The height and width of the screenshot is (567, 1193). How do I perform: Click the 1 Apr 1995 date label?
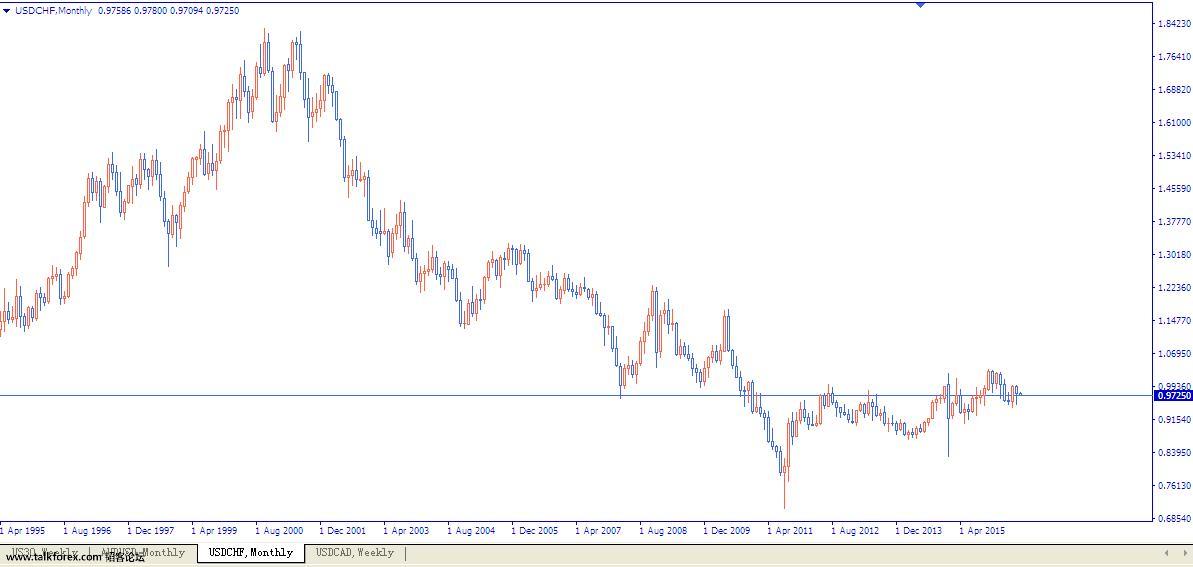(x=23, y=530)
